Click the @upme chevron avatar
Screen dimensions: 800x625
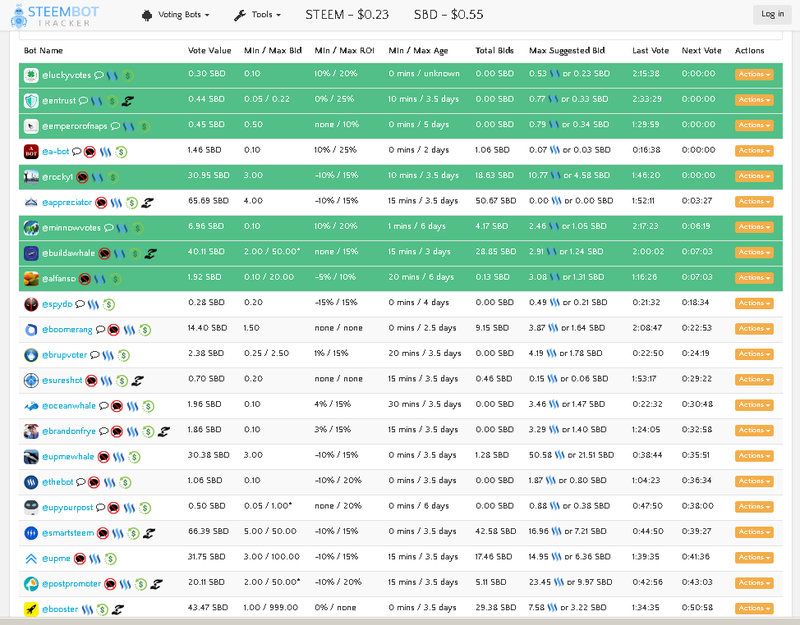click(31, 559)
